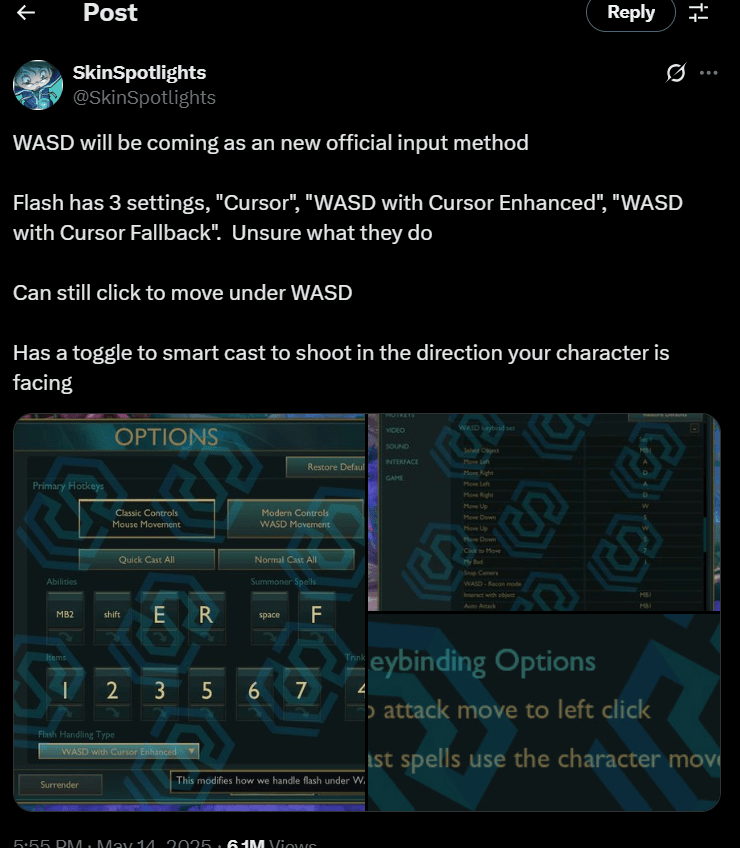Select Modern Controls WASD Movement option

[x=295, y=519]
